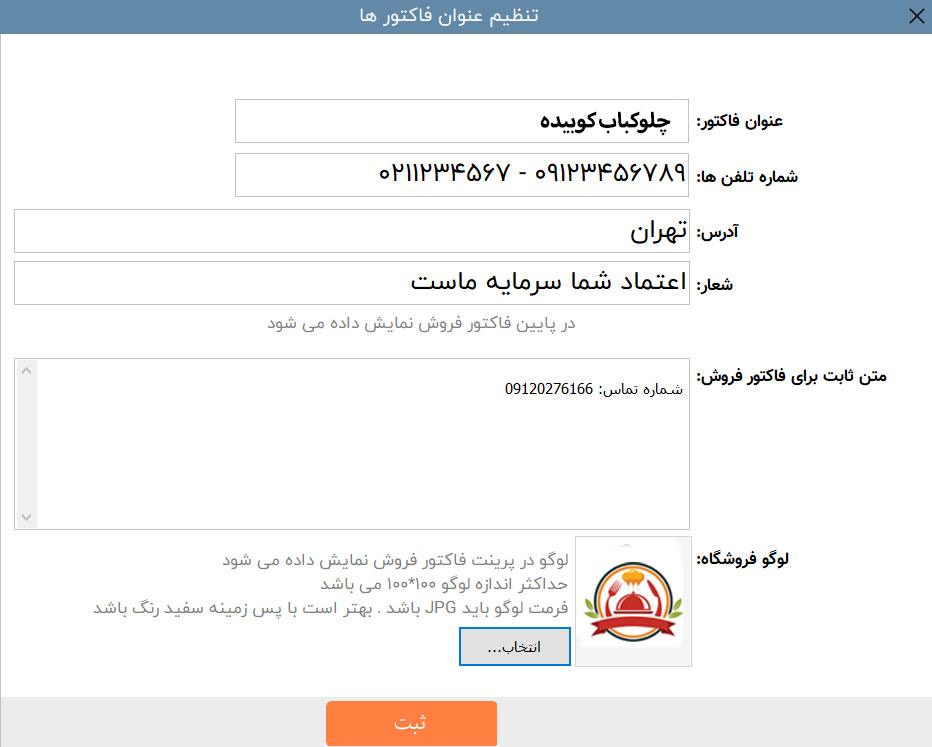Click the JPG logo format note

click(330, 609)
